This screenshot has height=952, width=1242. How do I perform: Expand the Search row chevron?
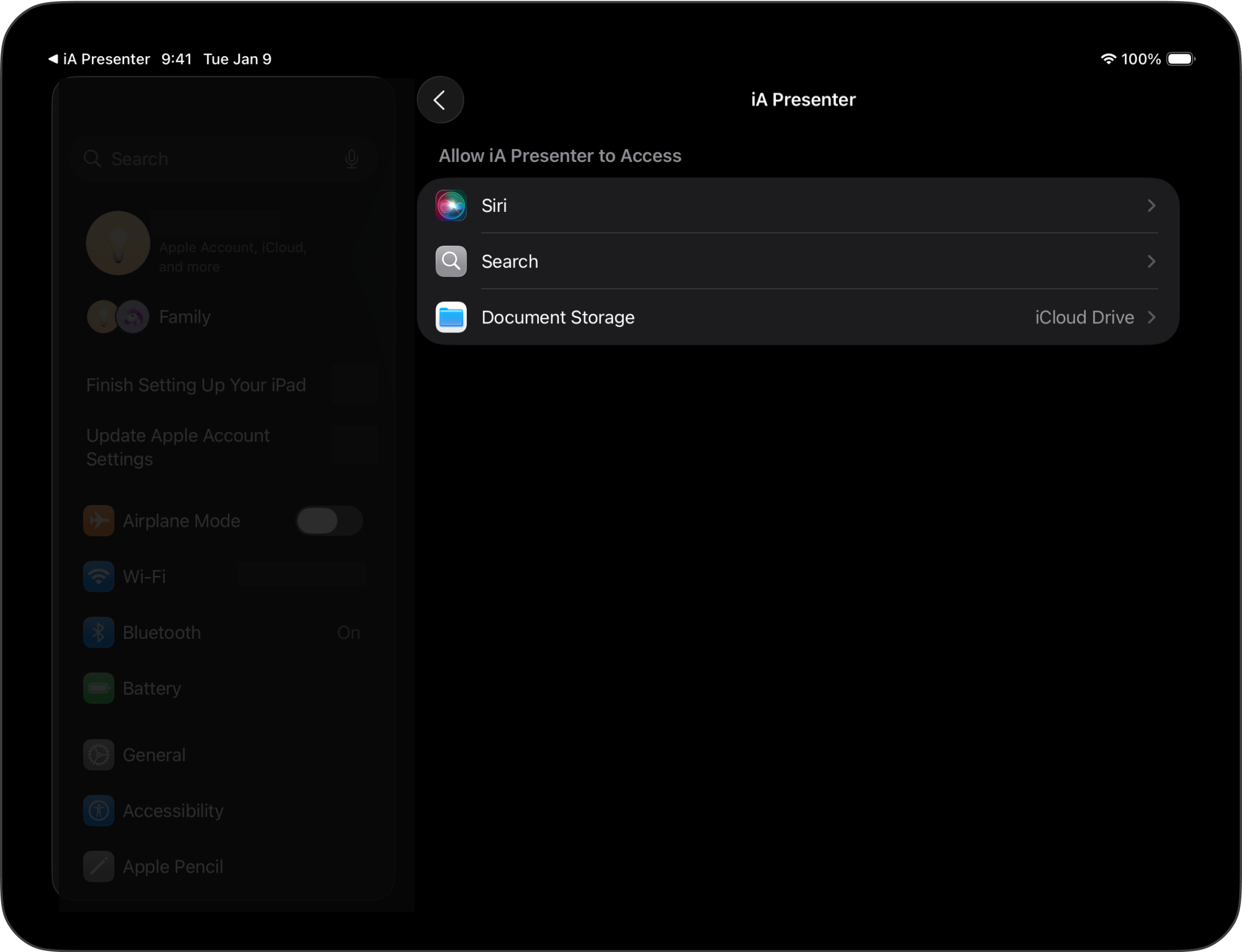[x=1151, y=261]
